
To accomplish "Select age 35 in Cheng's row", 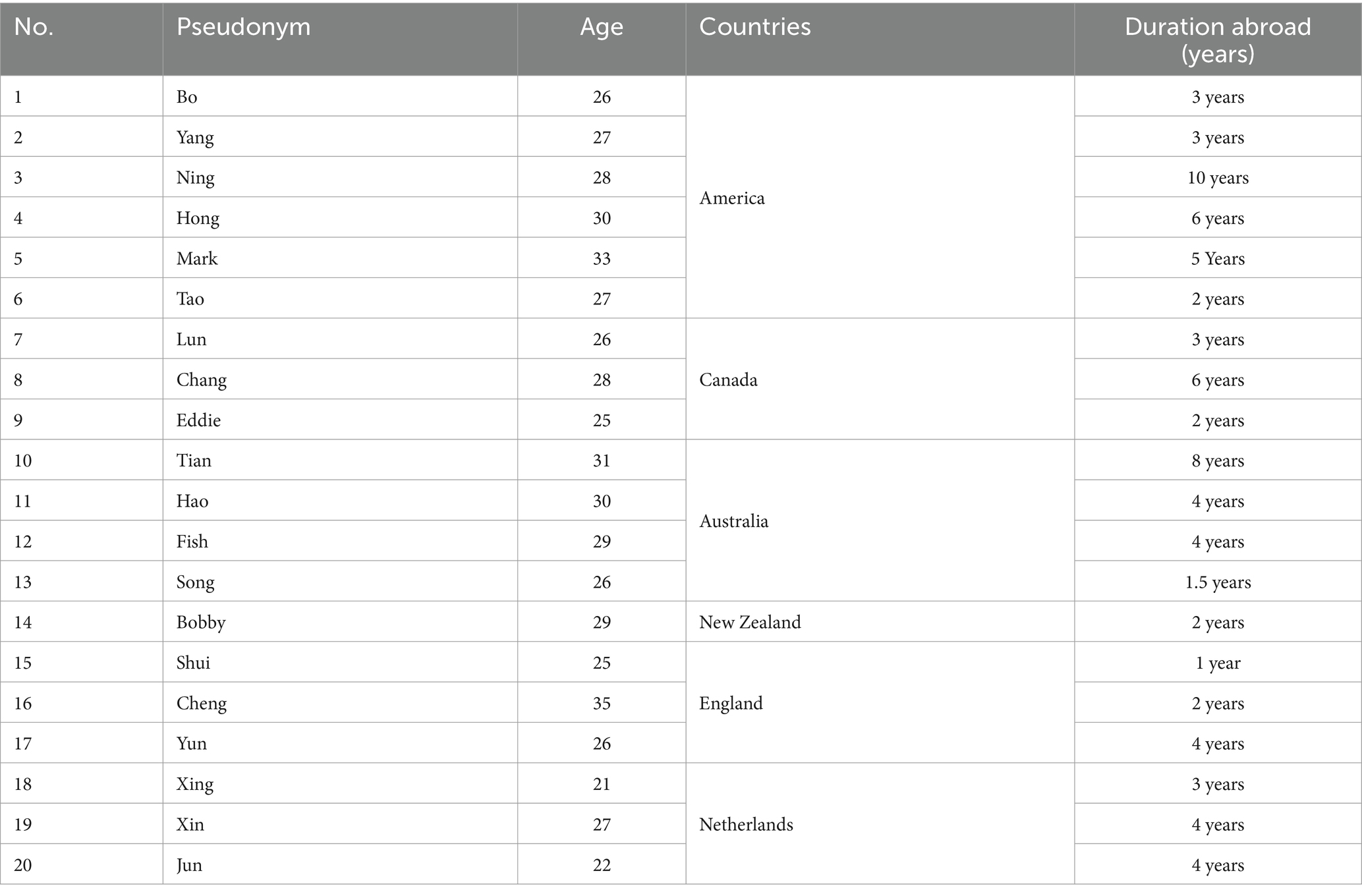I will [x=602, y=703].
